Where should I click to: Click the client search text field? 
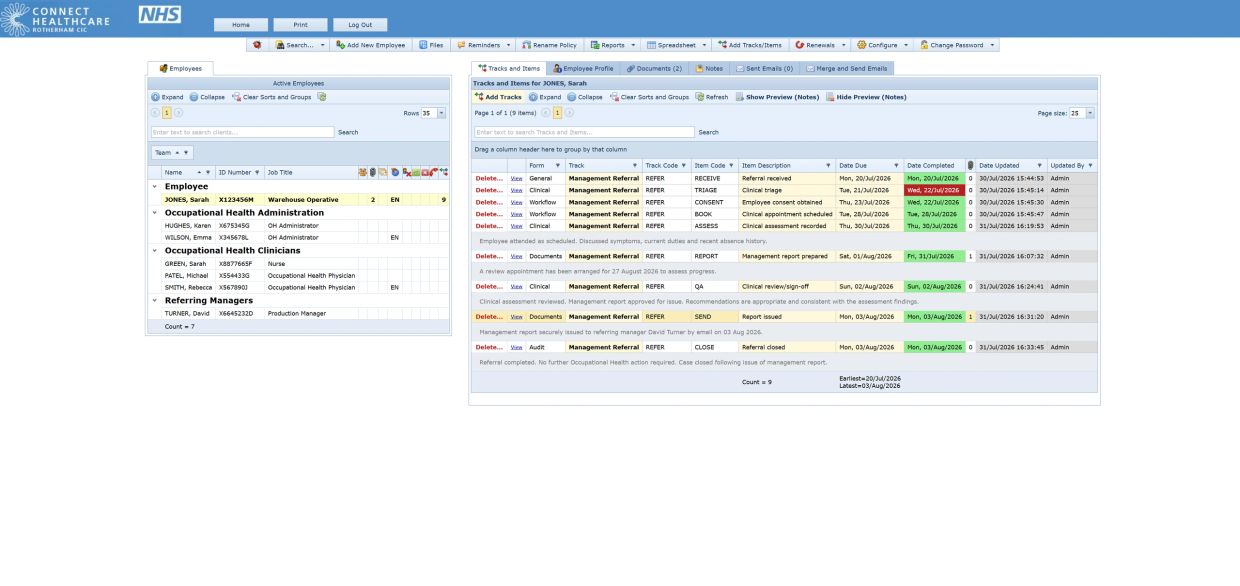point(242,132)
